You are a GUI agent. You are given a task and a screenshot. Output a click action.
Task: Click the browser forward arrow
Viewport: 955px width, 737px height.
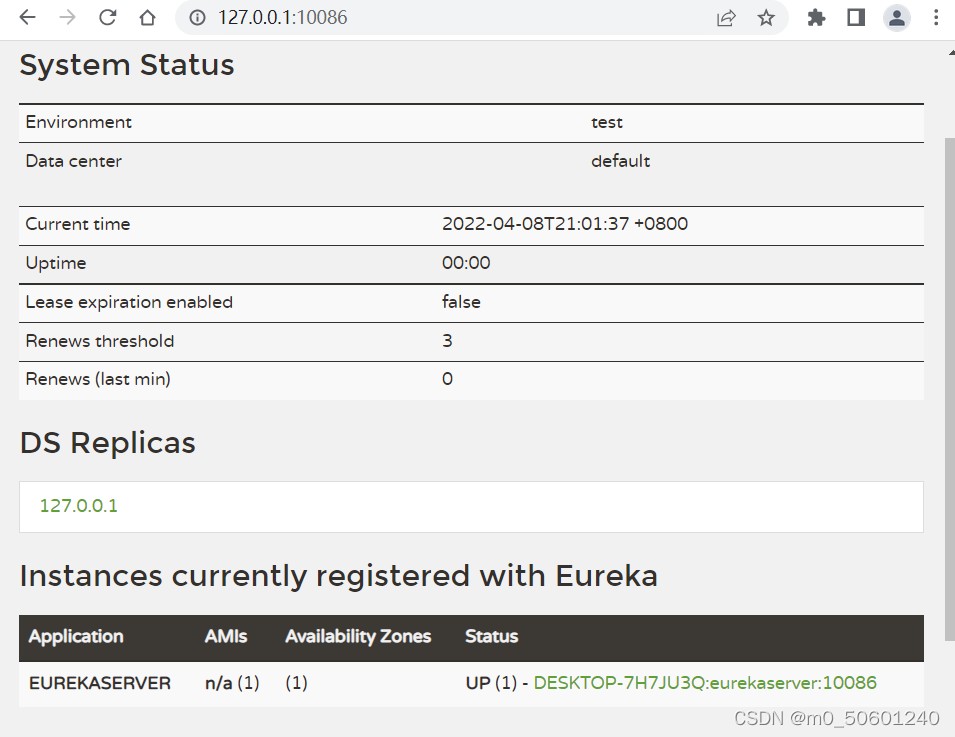click(68, 17)
